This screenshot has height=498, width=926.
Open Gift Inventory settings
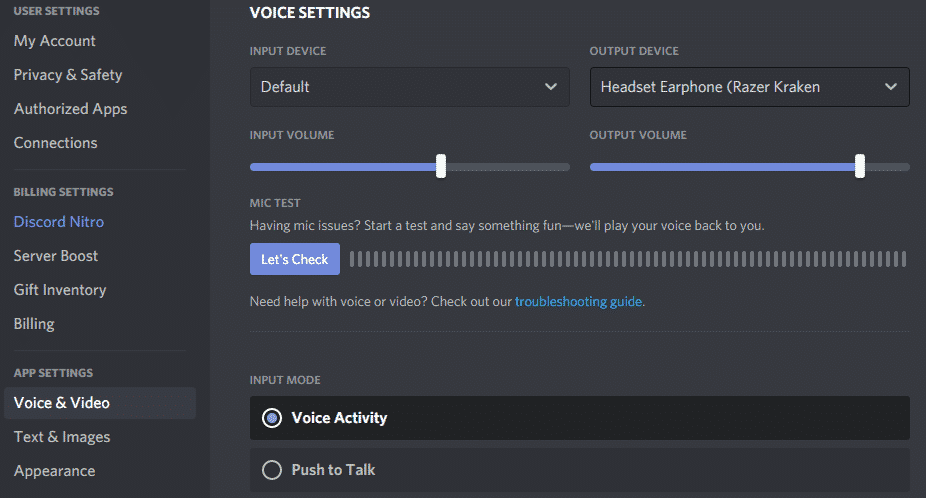tap(60, 290)
